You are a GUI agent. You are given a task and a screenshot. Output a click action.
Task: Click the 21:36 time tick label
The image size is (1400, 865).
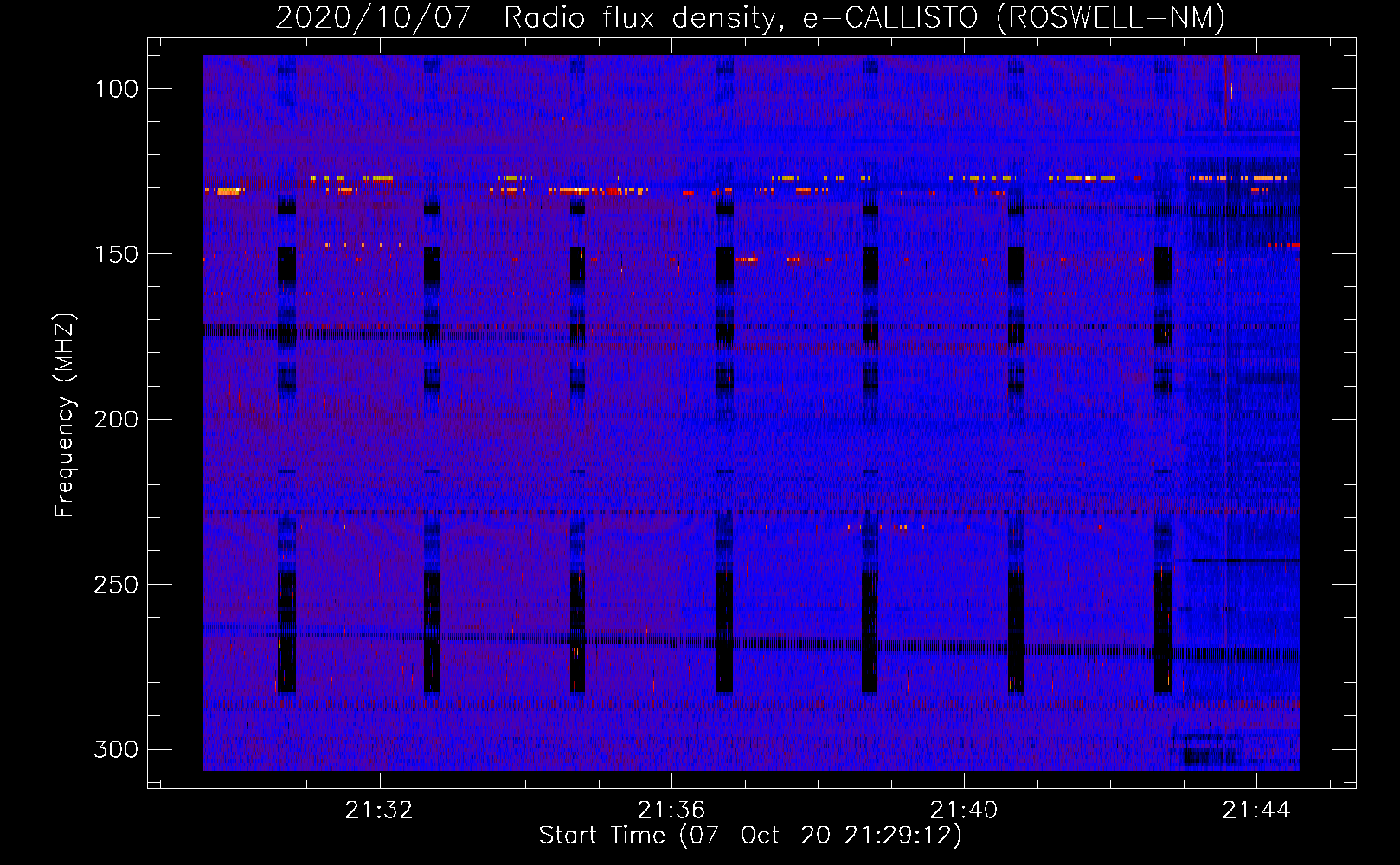[x=671, y=811]
